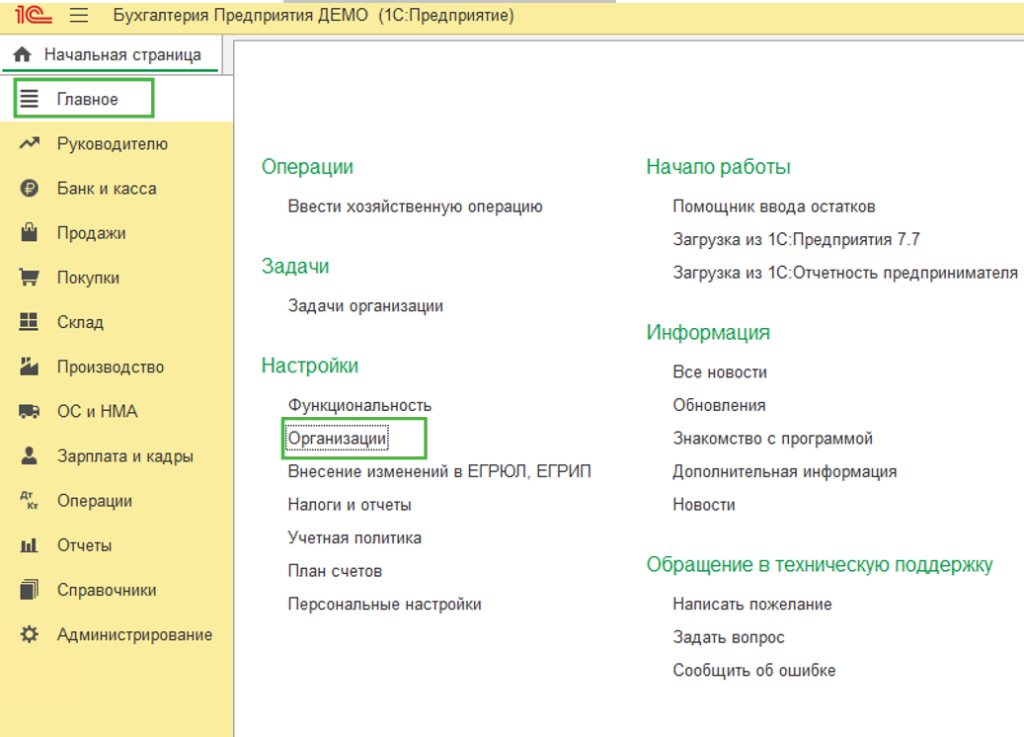
Task: Click the 1C logo icon
Action: pos(33,14)
